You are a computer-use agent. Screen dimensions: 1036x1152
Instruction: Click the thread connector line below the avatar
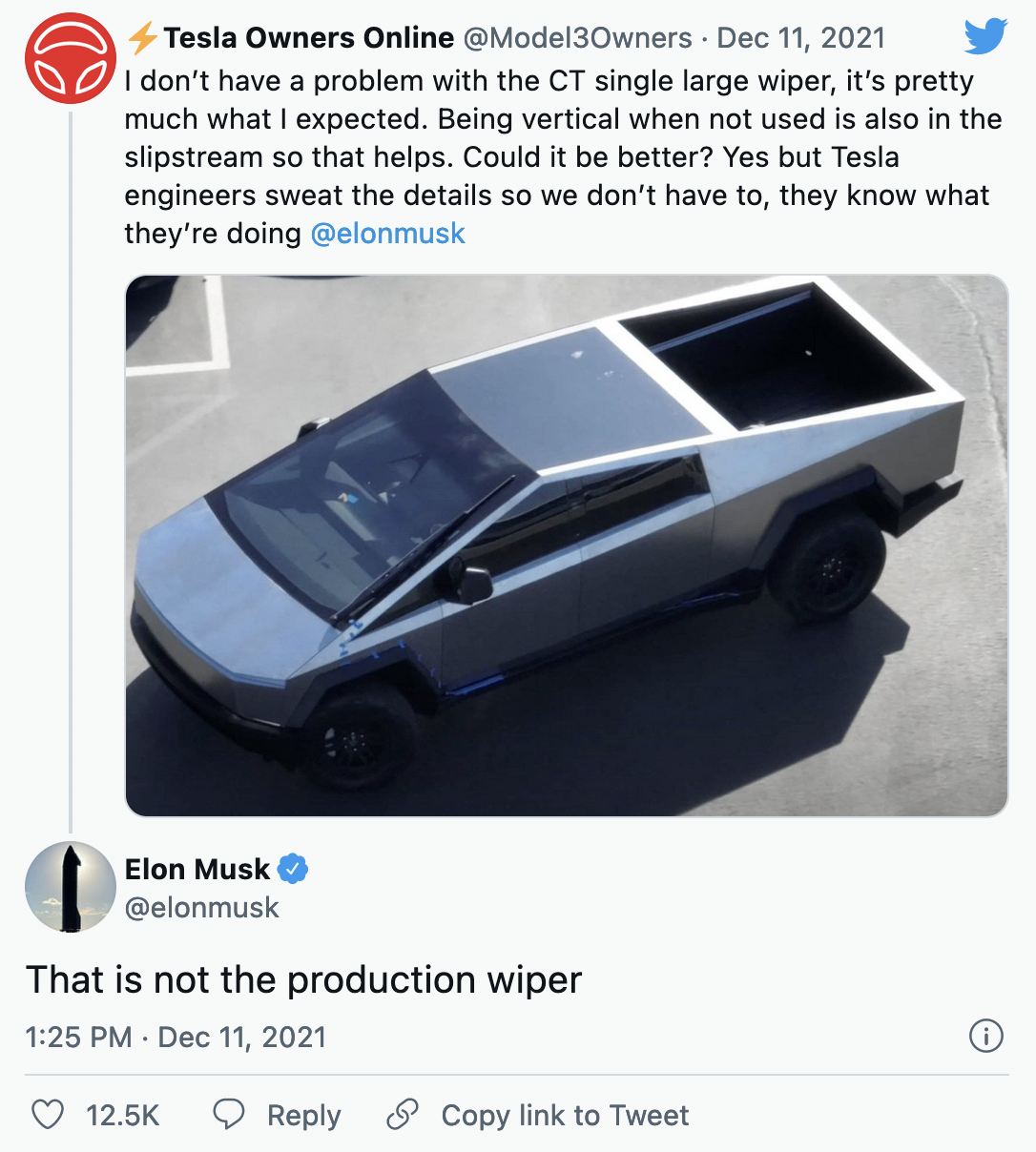71,477
